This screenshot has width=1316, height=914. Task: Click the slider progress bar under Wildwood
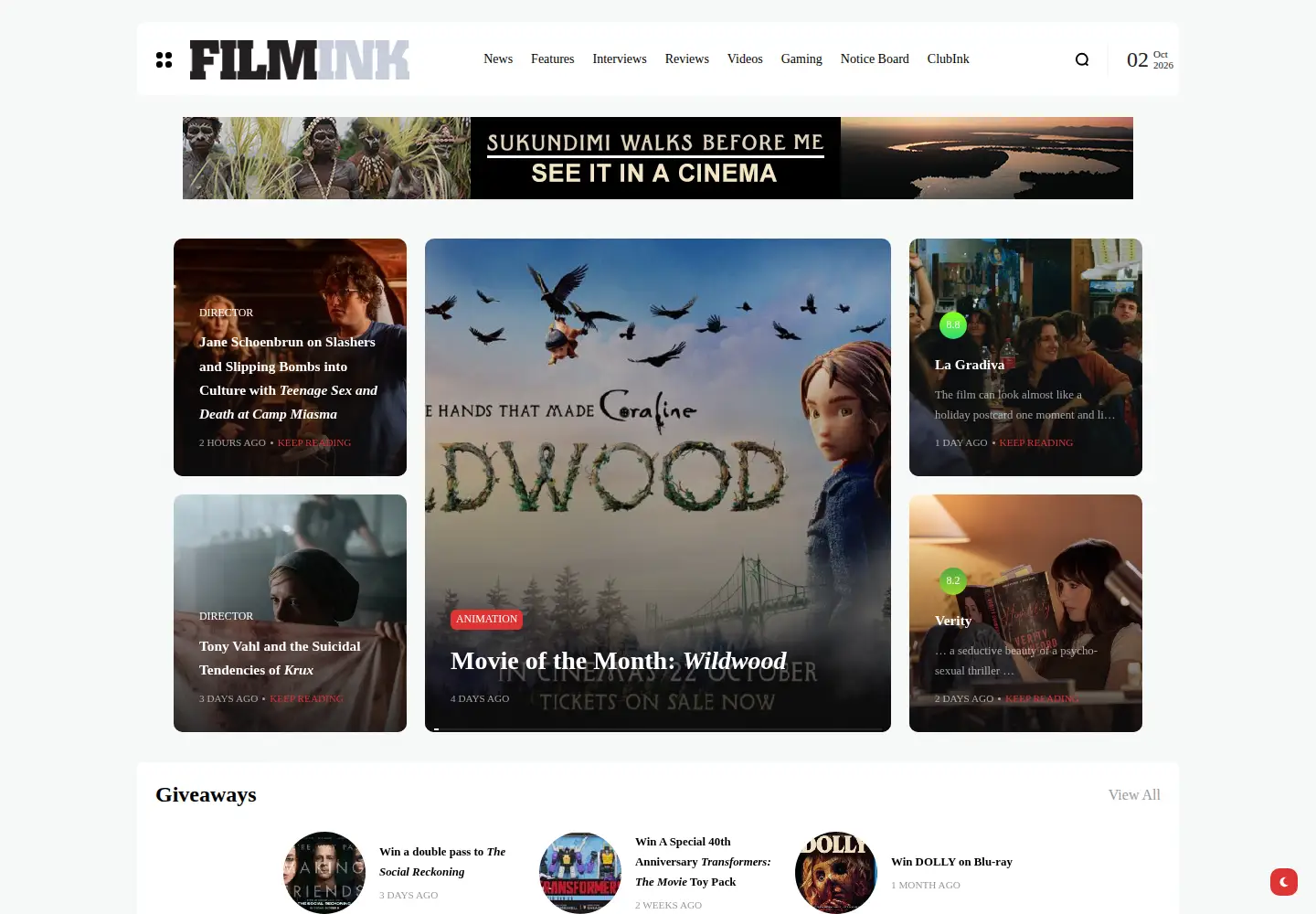coord(658,729)
